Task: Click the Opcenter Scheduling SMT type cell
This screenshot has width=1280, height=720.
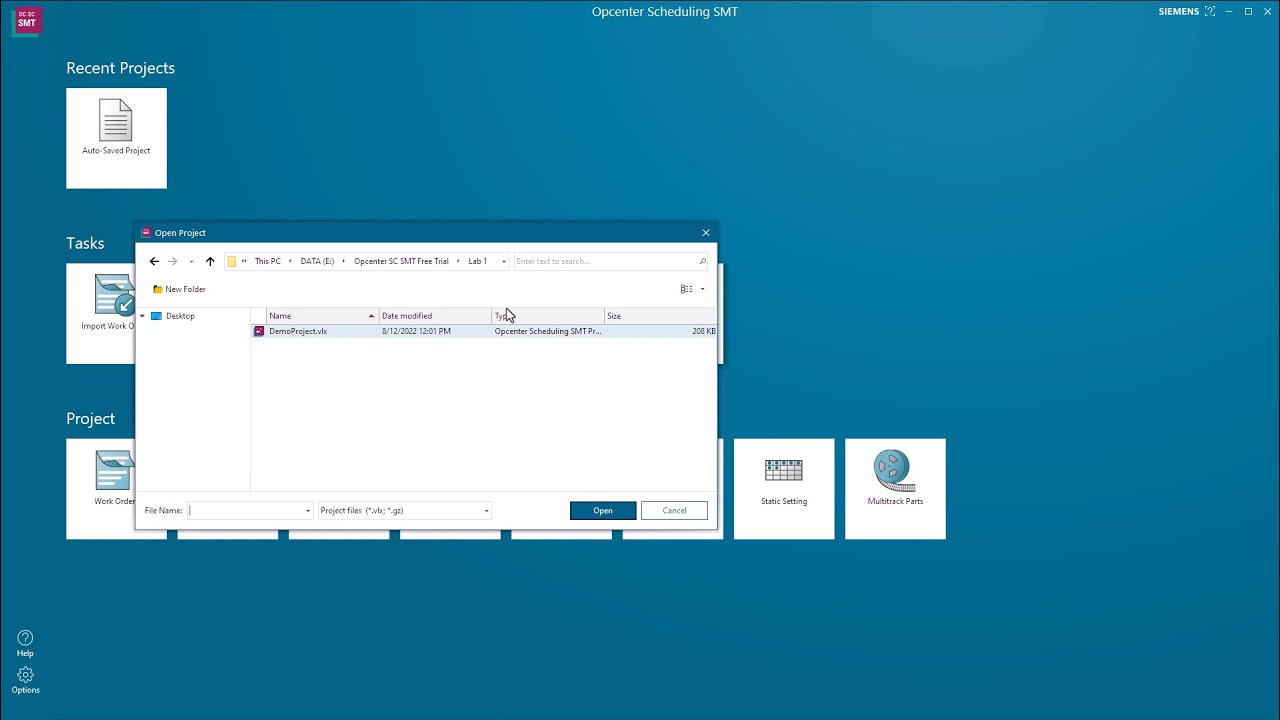Action: click(x=548, y=331)
